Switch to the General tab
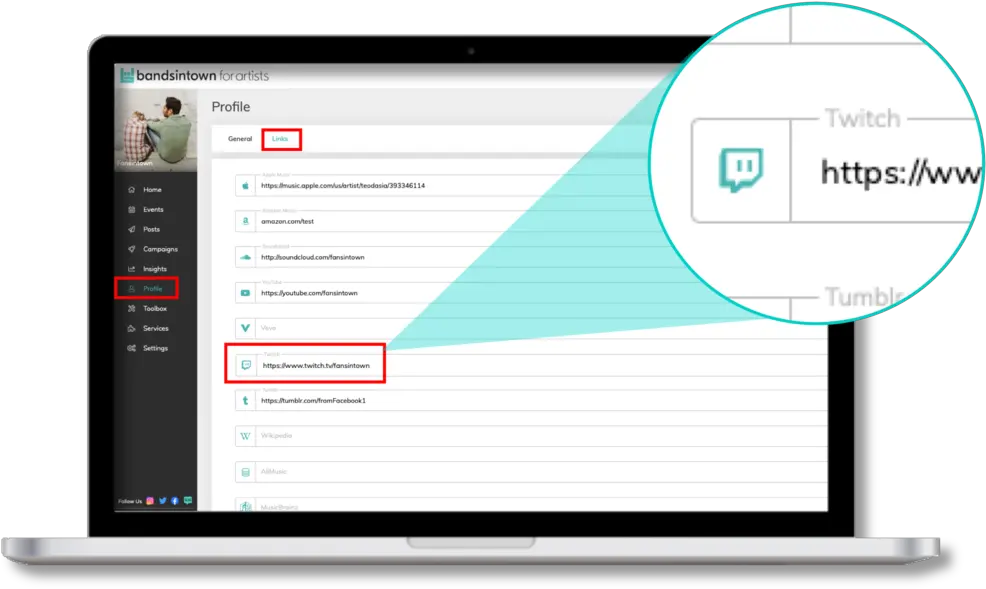Image resolution: width=986 pixels, height=589 pixels. [240, 139]
